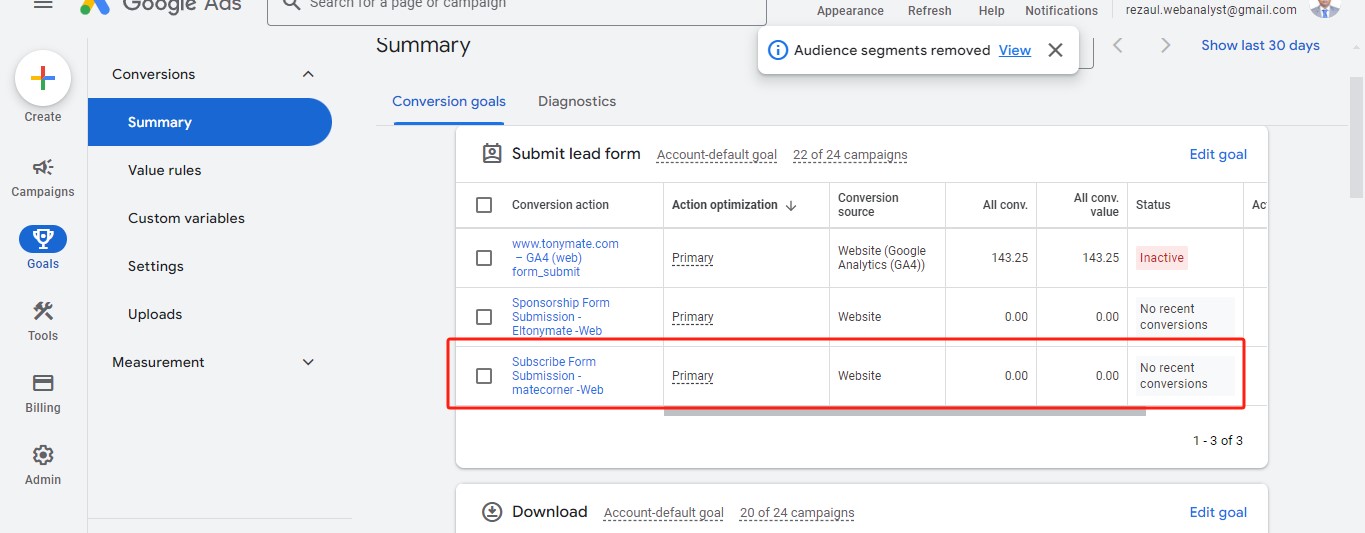Click the Submit lead form goal icon
Image resolution: width=1365 pixels, height=533 pixels.
(x=492, y=153)
